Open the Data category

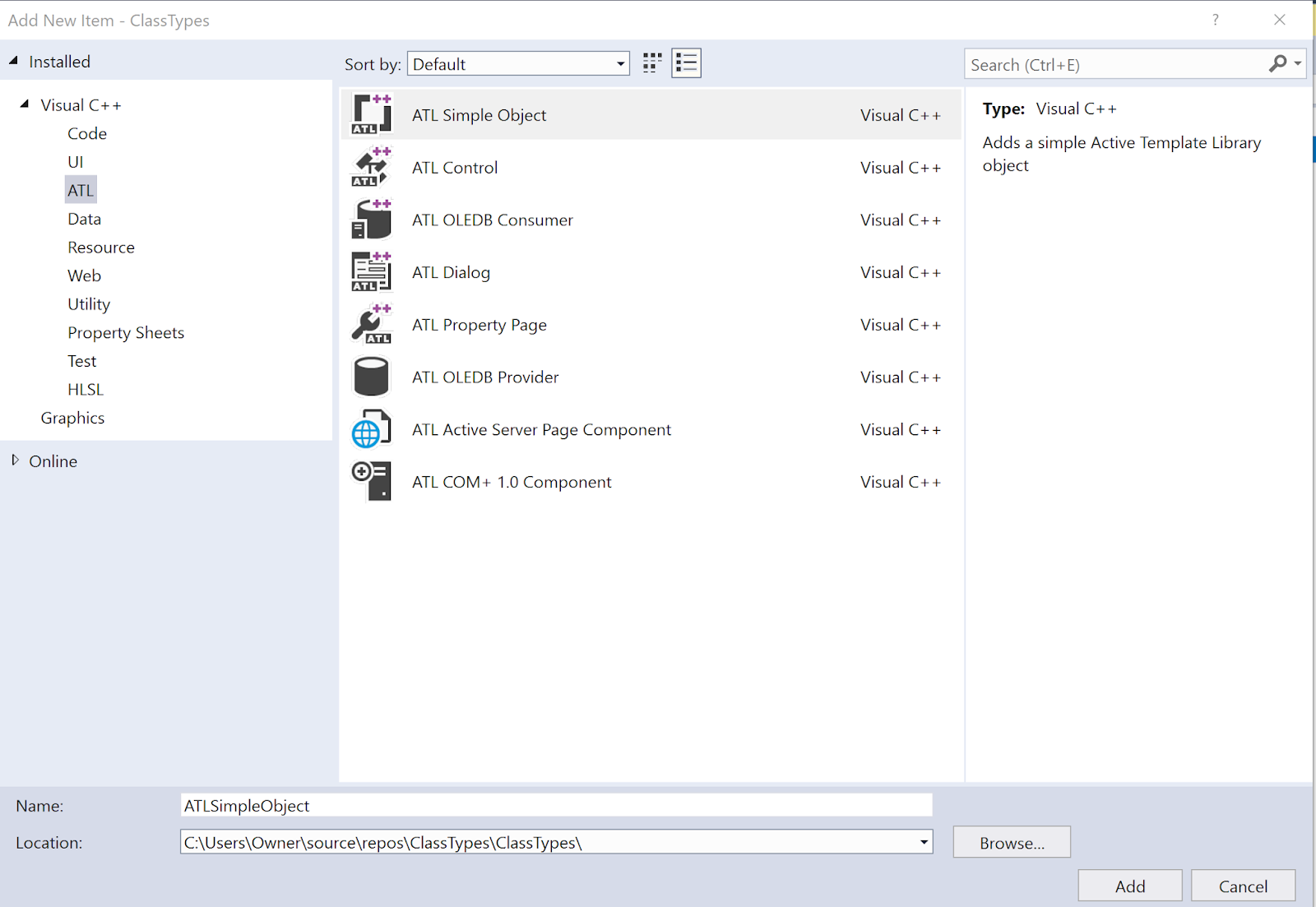pos(84,219)
